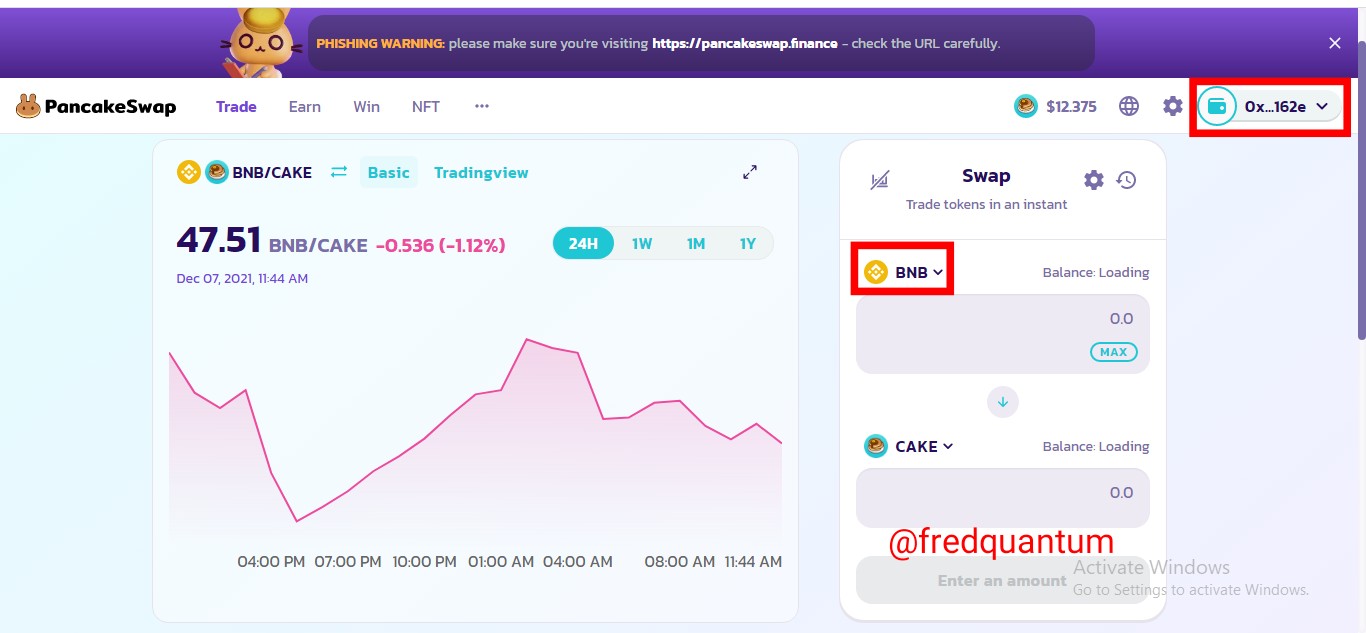1366x633 pixels.
Task: Click the '-0.536 (-1.12%)' price change
Action: tap(440, 245)
